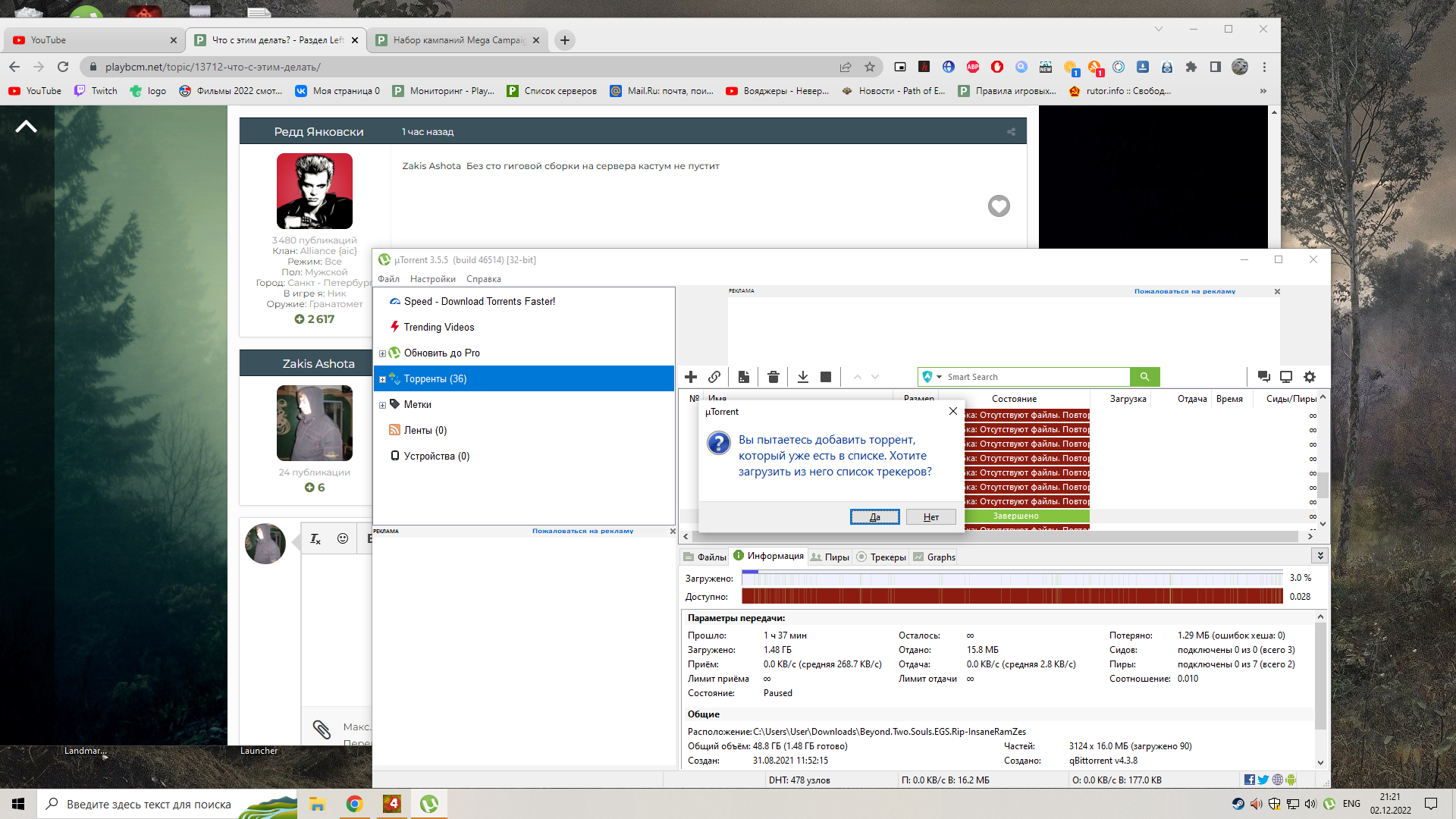Click the add torrent from URL link icon
The image size is (1456, 819).
pos(714,377)
